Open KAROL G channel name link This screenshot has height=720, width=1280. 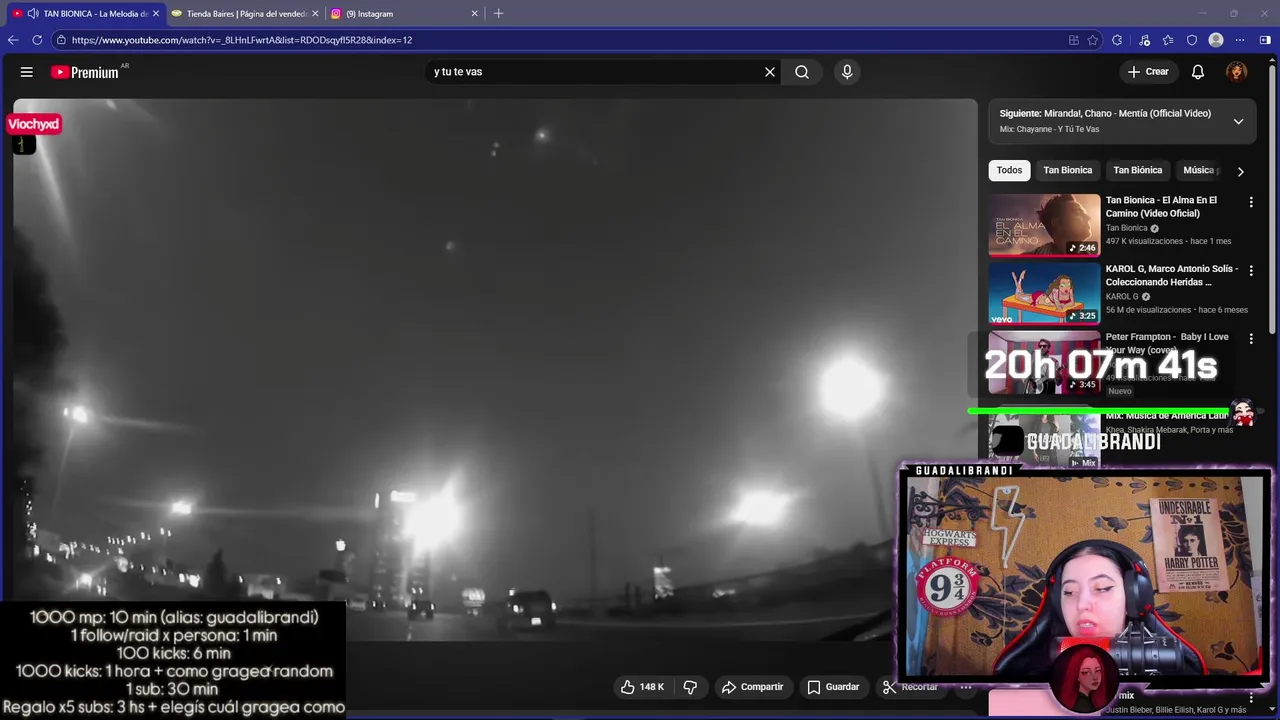[x=1122, y=296]
